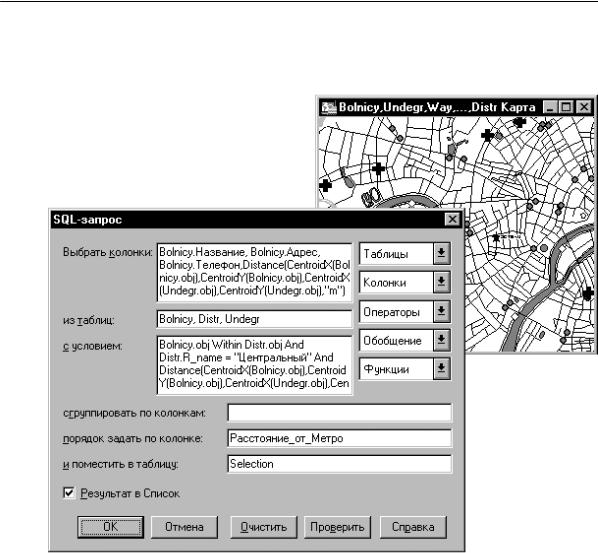The image size is (598, 553).
Task: Click the из таблиц input field
Action: [x=254, y=319]
